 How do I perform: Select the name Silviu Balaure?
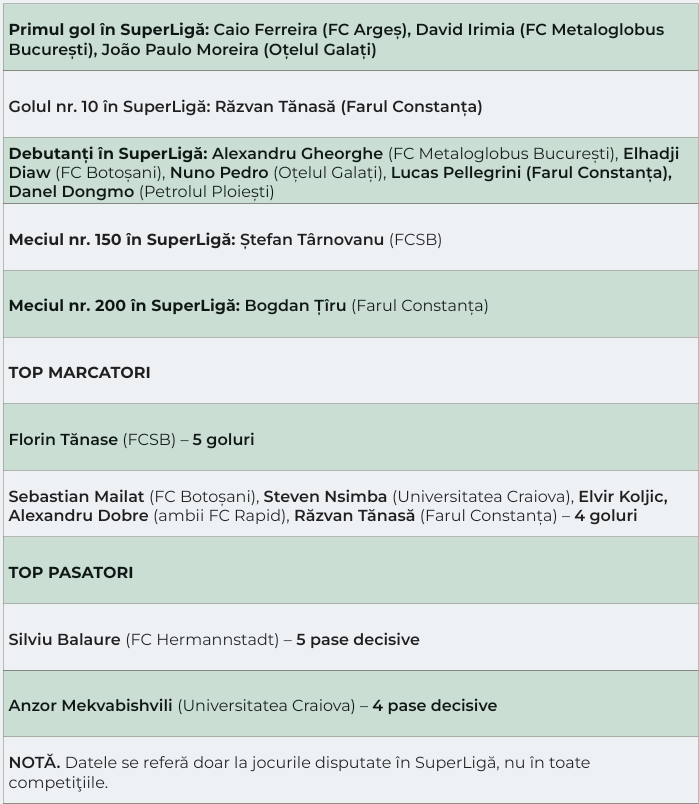pyautogui.click(x=64, y=639)
